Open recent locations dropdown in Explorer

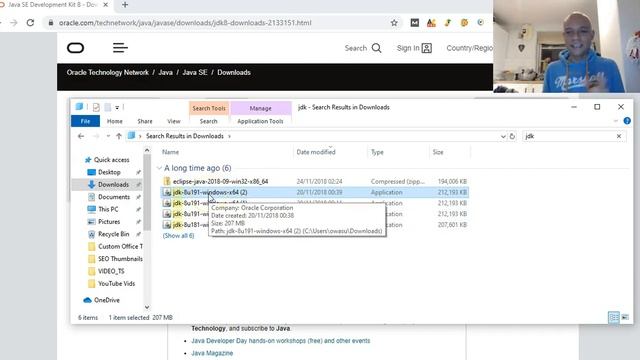108,136
